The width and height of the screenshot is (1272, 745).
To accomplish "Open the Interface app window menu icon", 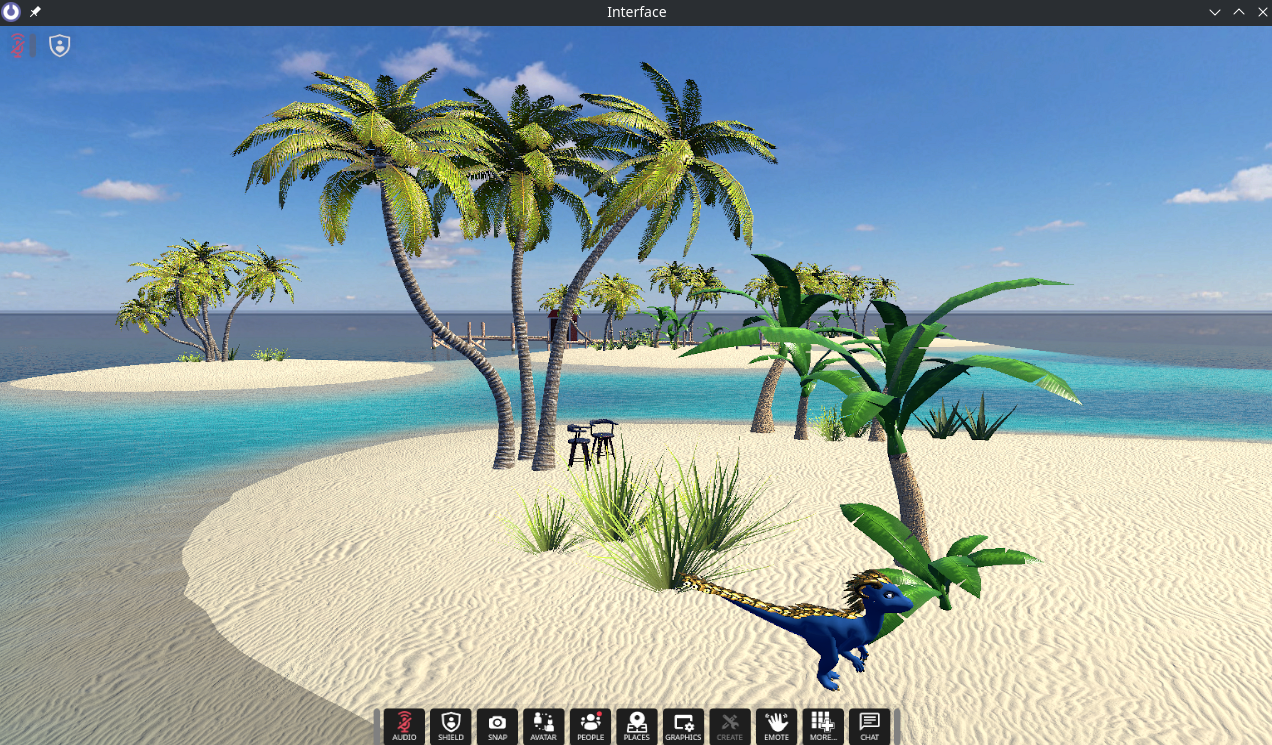I will 11,12.
